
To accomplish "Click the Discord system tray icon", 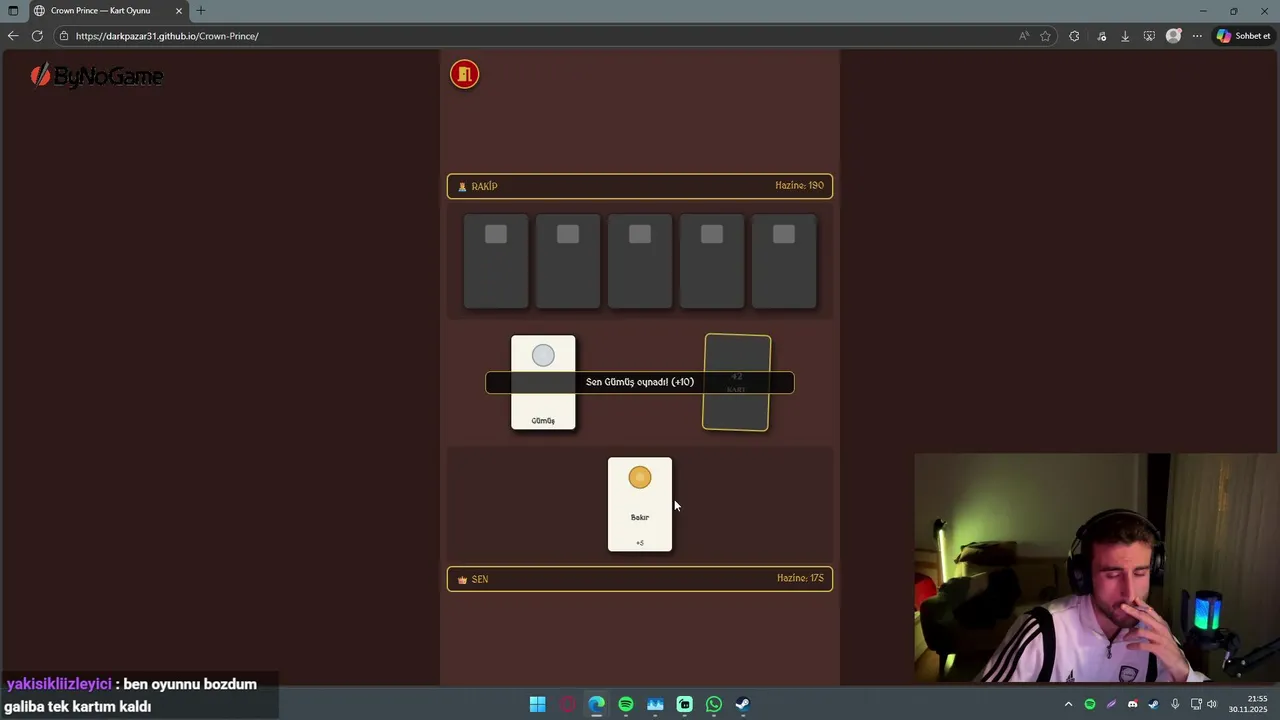I will (x=1132, y=704).
